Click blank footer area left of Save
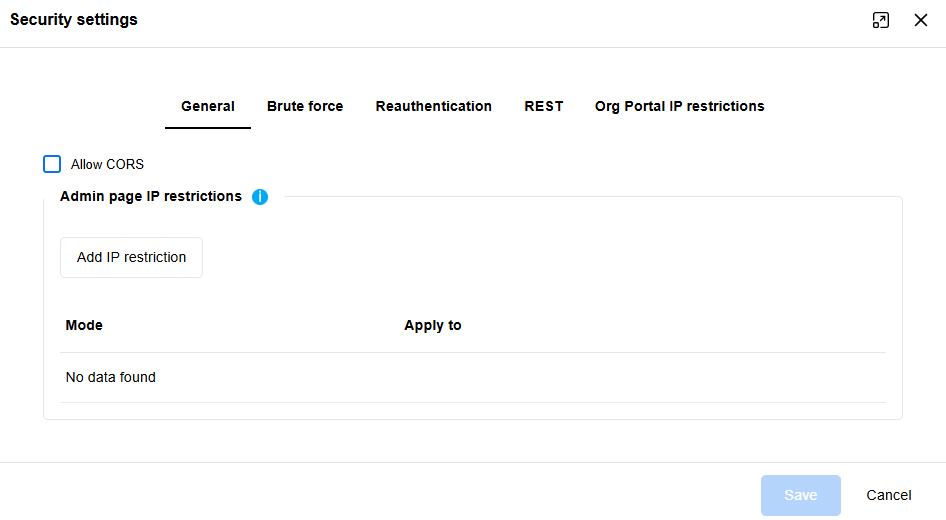 (x=400, y=495)
